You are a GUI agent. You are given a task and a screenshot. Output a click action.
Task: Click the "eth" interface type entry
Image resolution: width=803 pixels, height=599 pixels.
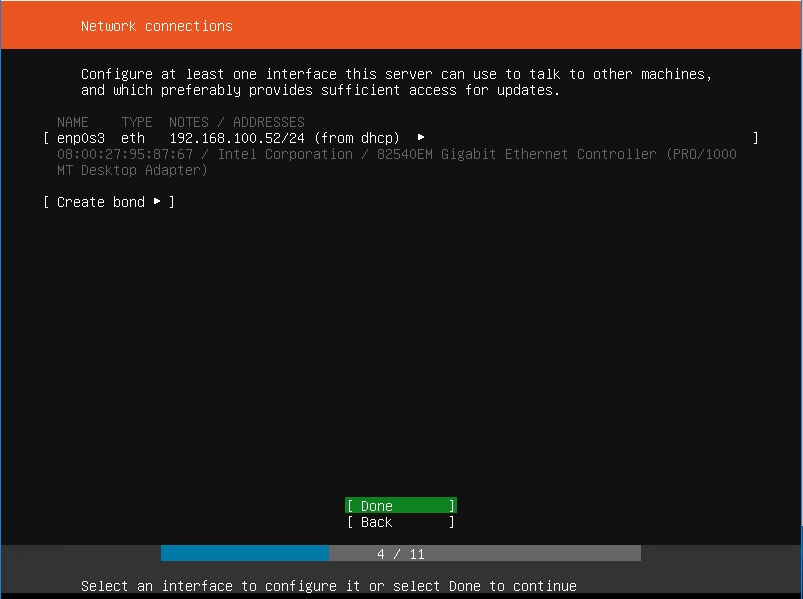(132, 138)
